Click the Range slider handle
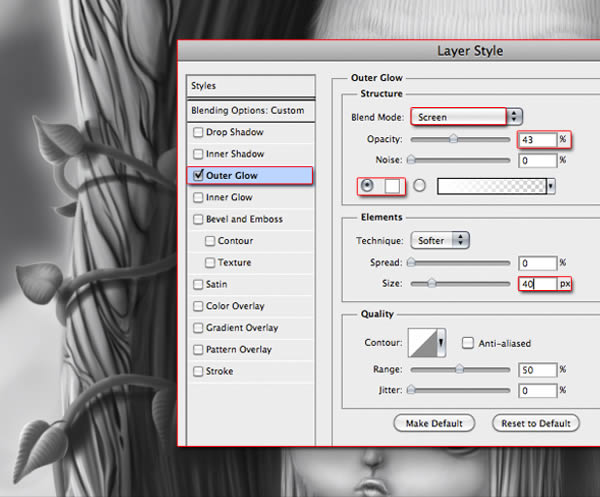This screenshot has height=497, width=600. (x=460, y=369)
